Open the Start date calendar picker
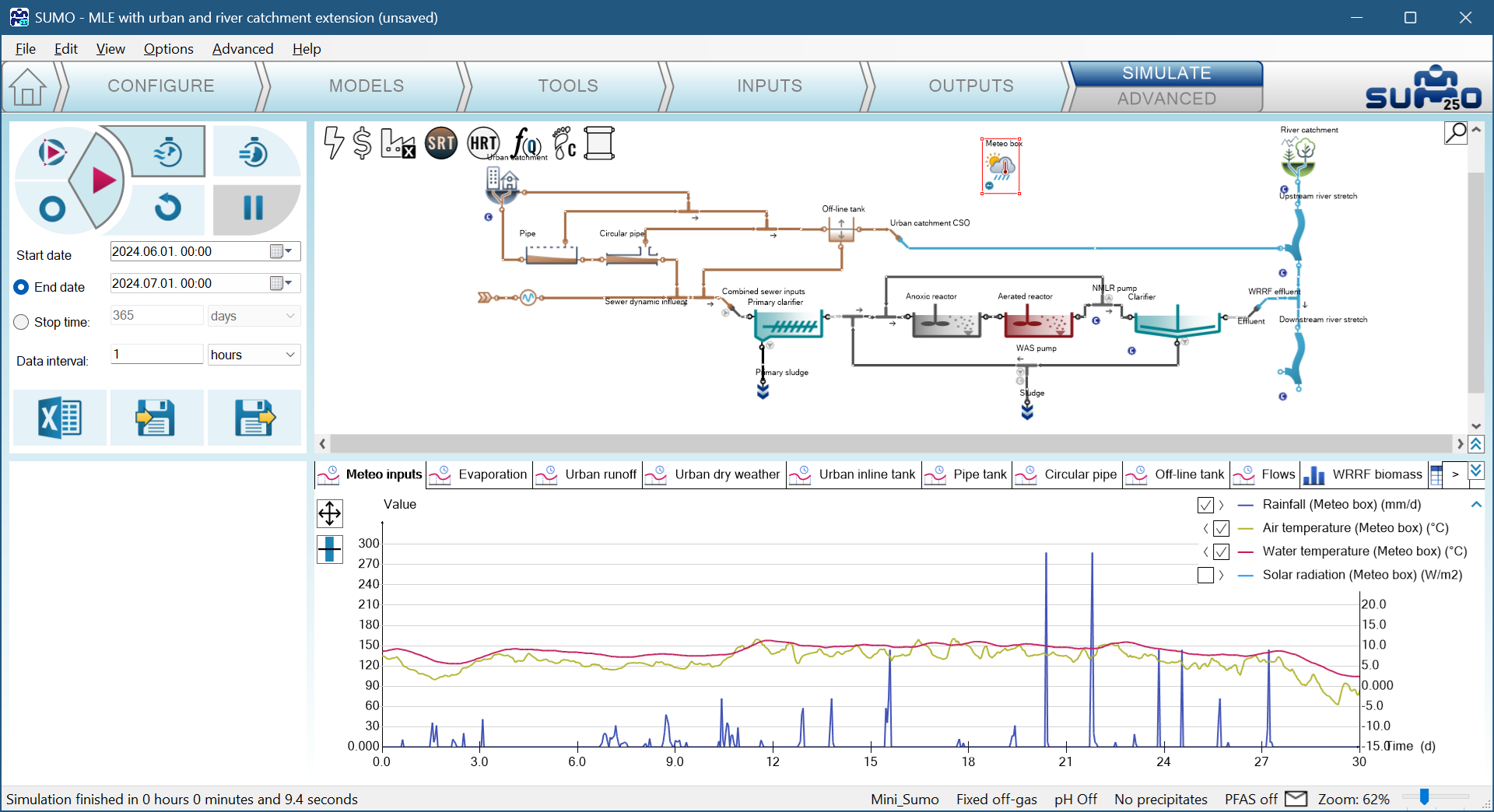The image size is (1494, 812). (280, 251)
